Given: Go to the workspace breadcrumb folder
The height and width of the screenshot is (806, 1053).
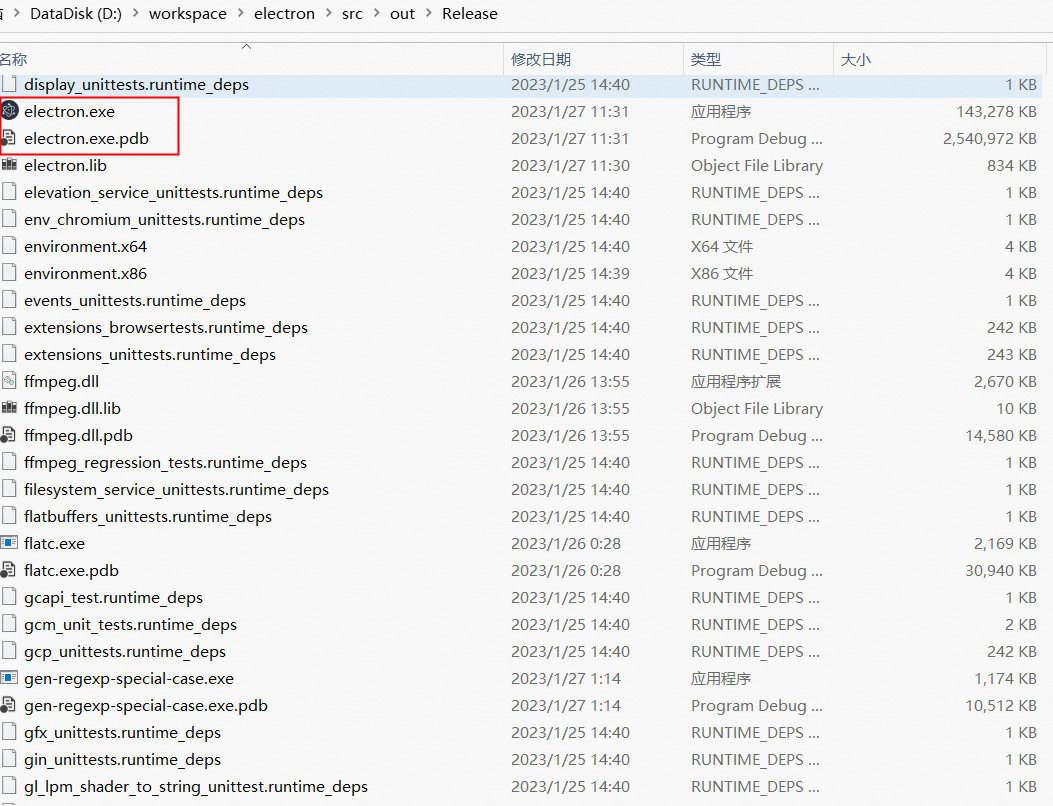Looking at the screenshot, I should [188, 13].
